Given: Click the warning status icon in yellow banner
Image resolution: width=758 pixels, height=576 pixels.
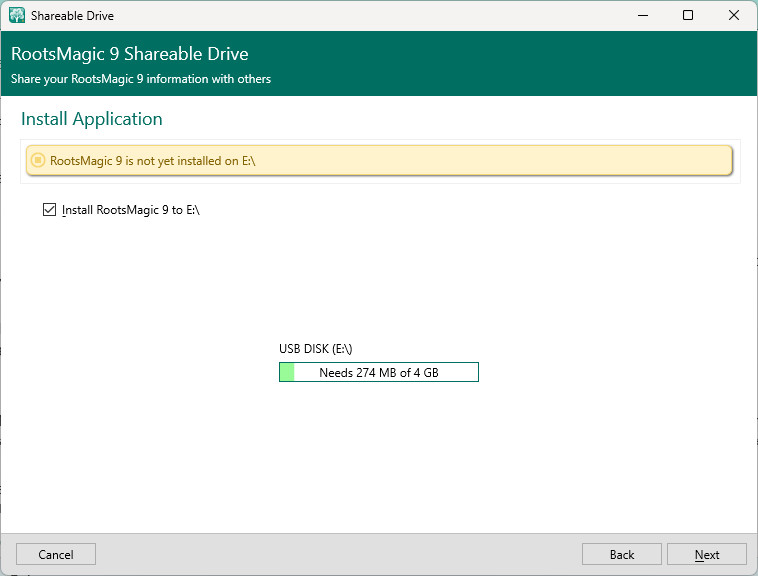Looking at the screenshot, I should click(x=38, y=160).
